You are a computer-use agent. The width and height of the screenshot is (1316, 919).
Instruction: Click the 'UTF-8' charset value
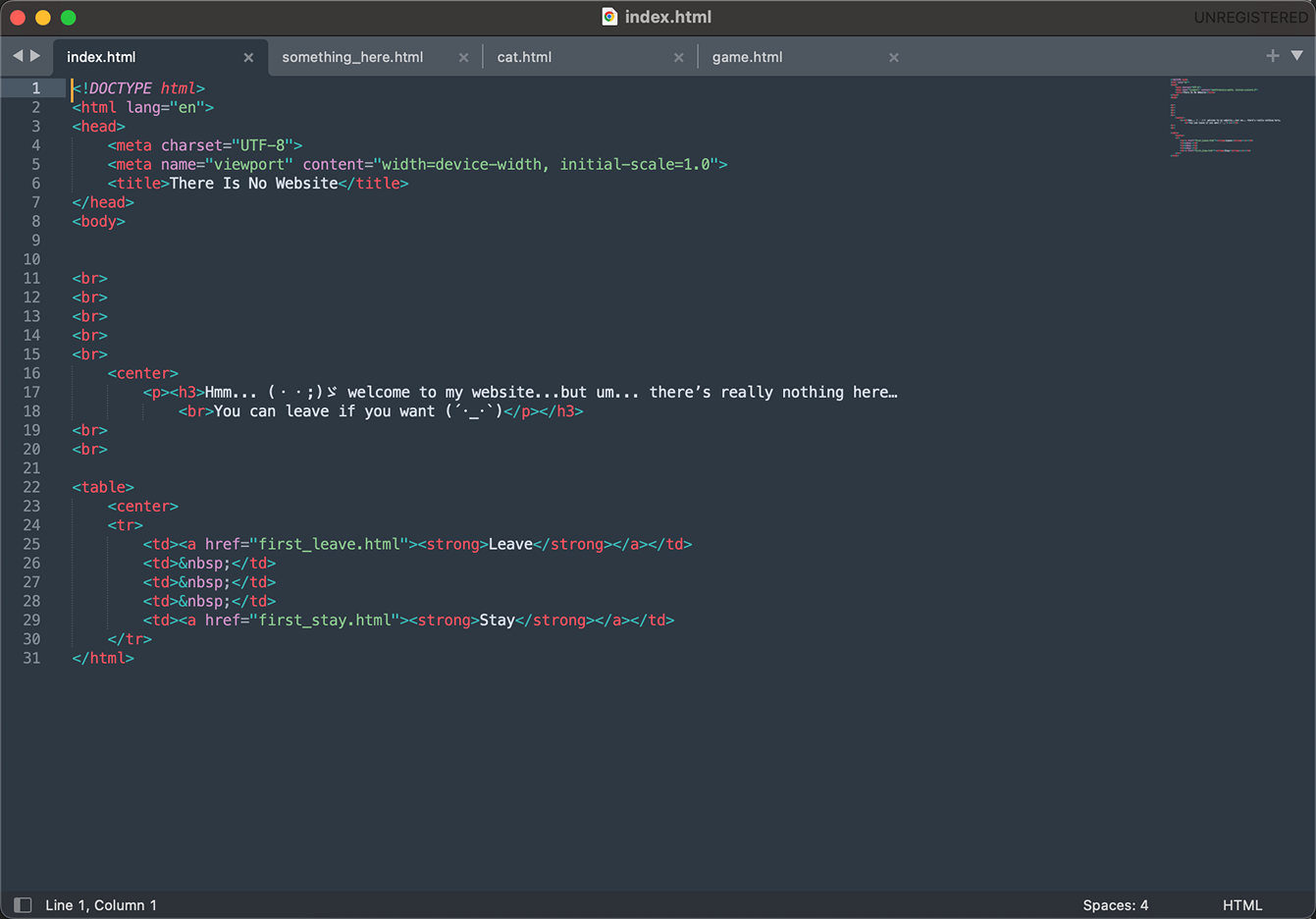point(263,145)
